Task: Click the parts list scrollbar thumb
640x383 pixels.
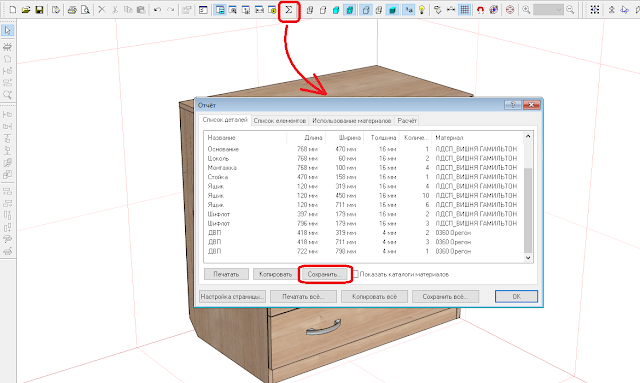Action: tap(528, 210)
